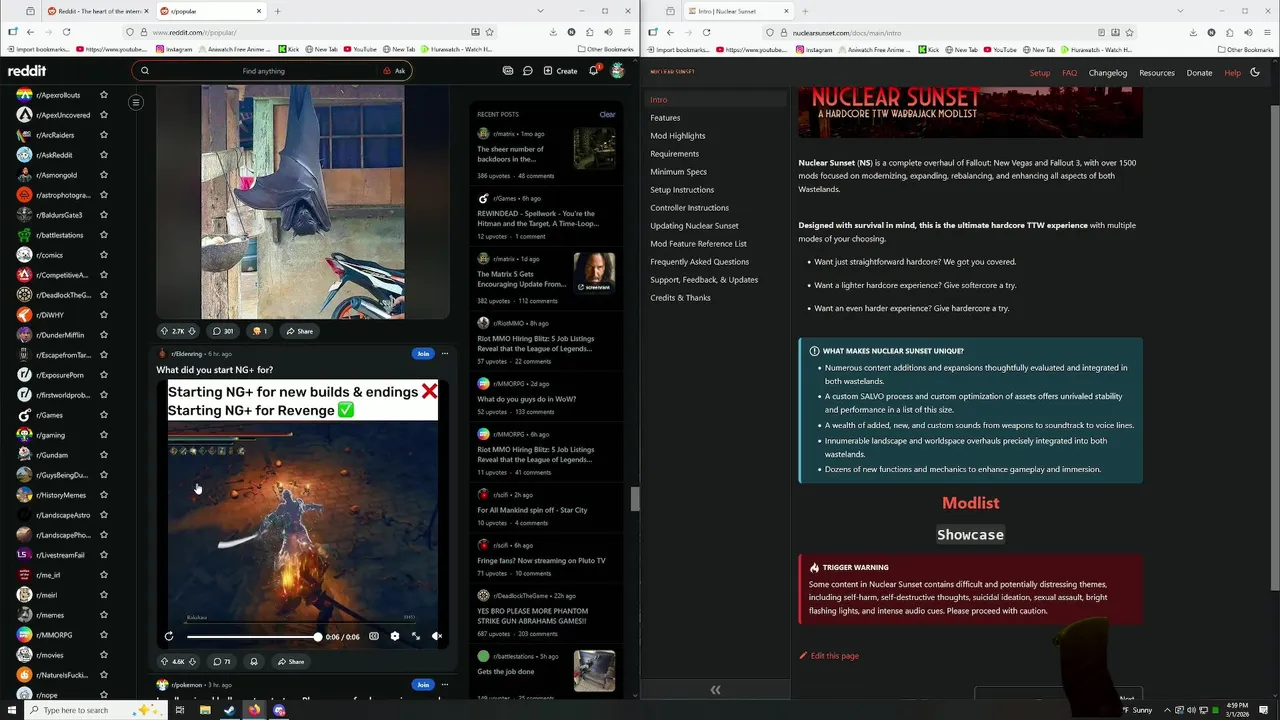Open Reddit chat icon in header

coord(528,71)
